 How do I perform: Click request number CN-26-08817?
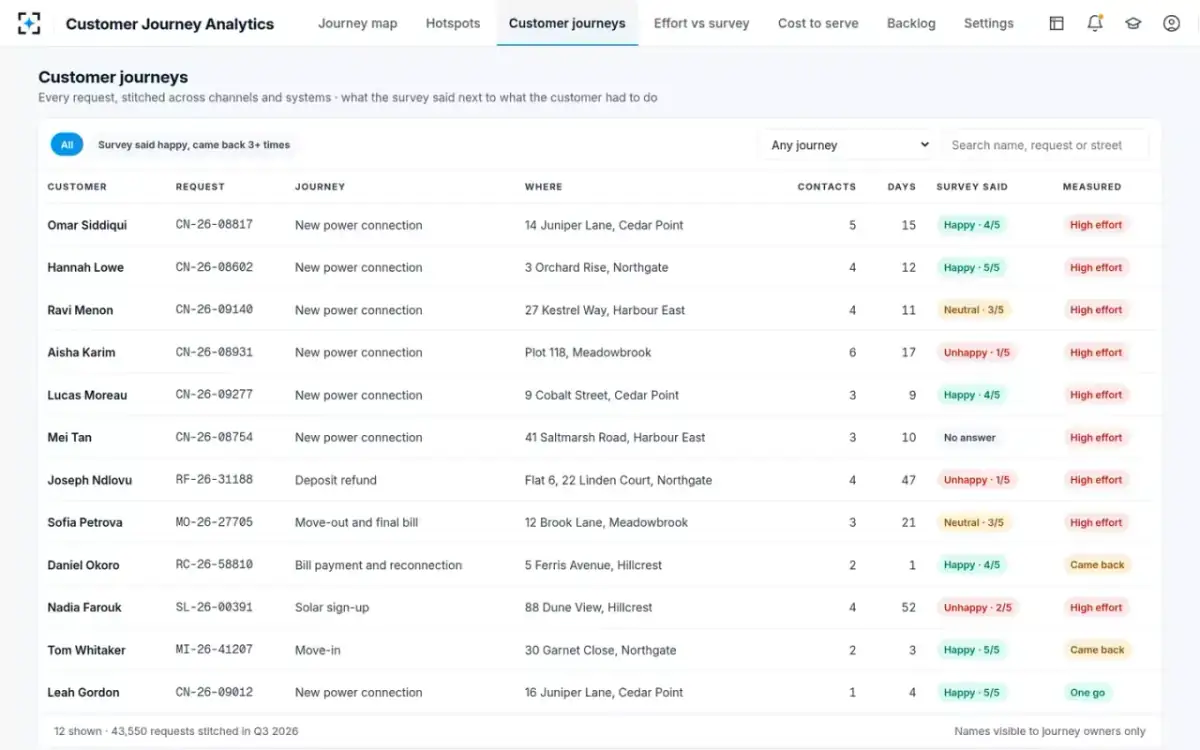214,225
